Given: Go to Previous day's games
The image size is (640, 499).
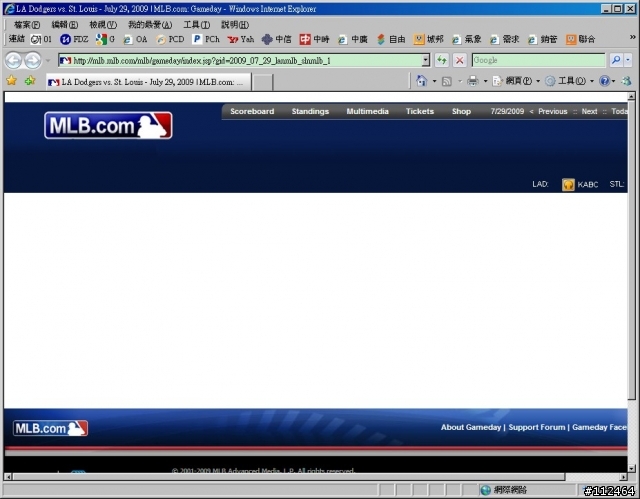Looking at the screenshot, I should (552, 111).
